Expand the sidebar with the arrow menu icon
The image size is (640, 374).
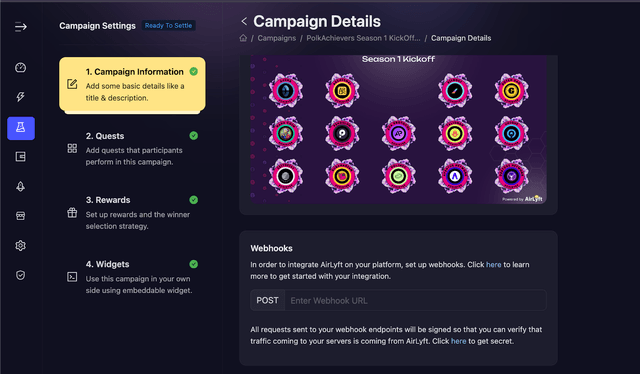[20, 27]
